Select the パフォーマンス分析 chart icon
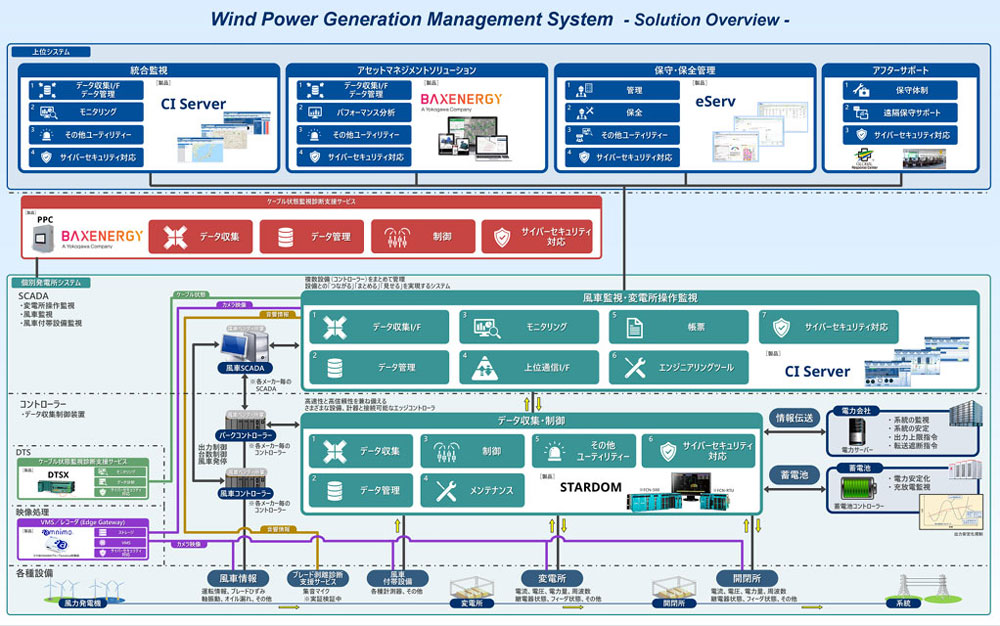Screen dimensions: 1000x626 pos(315,112)
